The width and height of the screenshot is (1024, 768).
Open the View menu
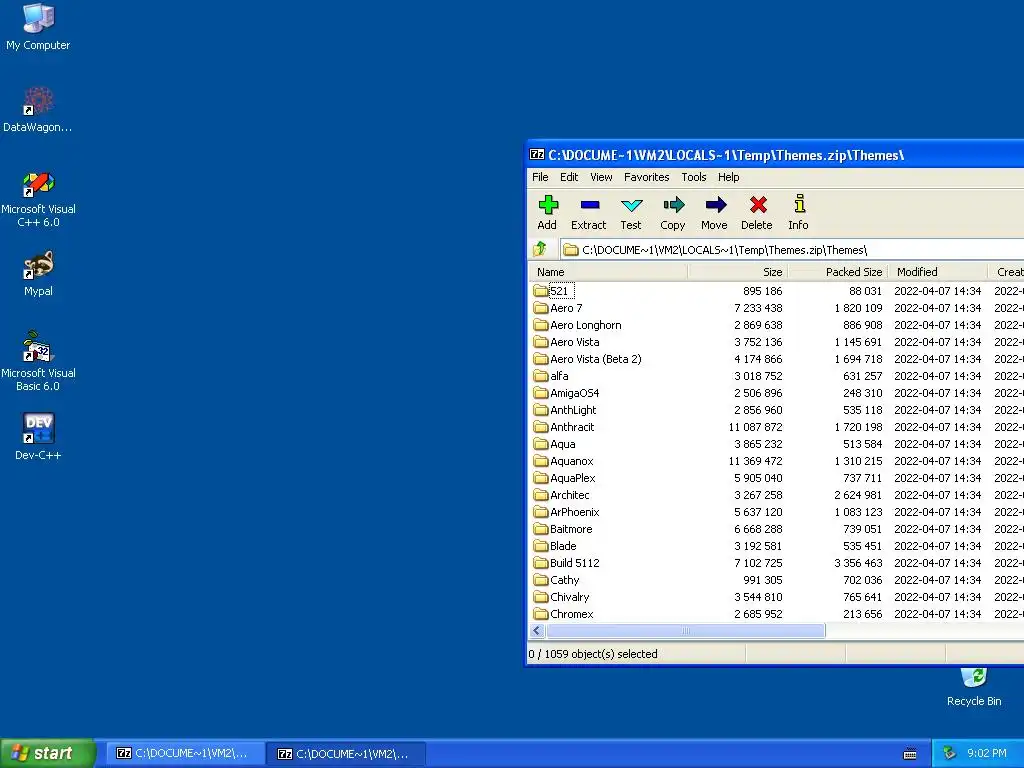coord(601,177)
